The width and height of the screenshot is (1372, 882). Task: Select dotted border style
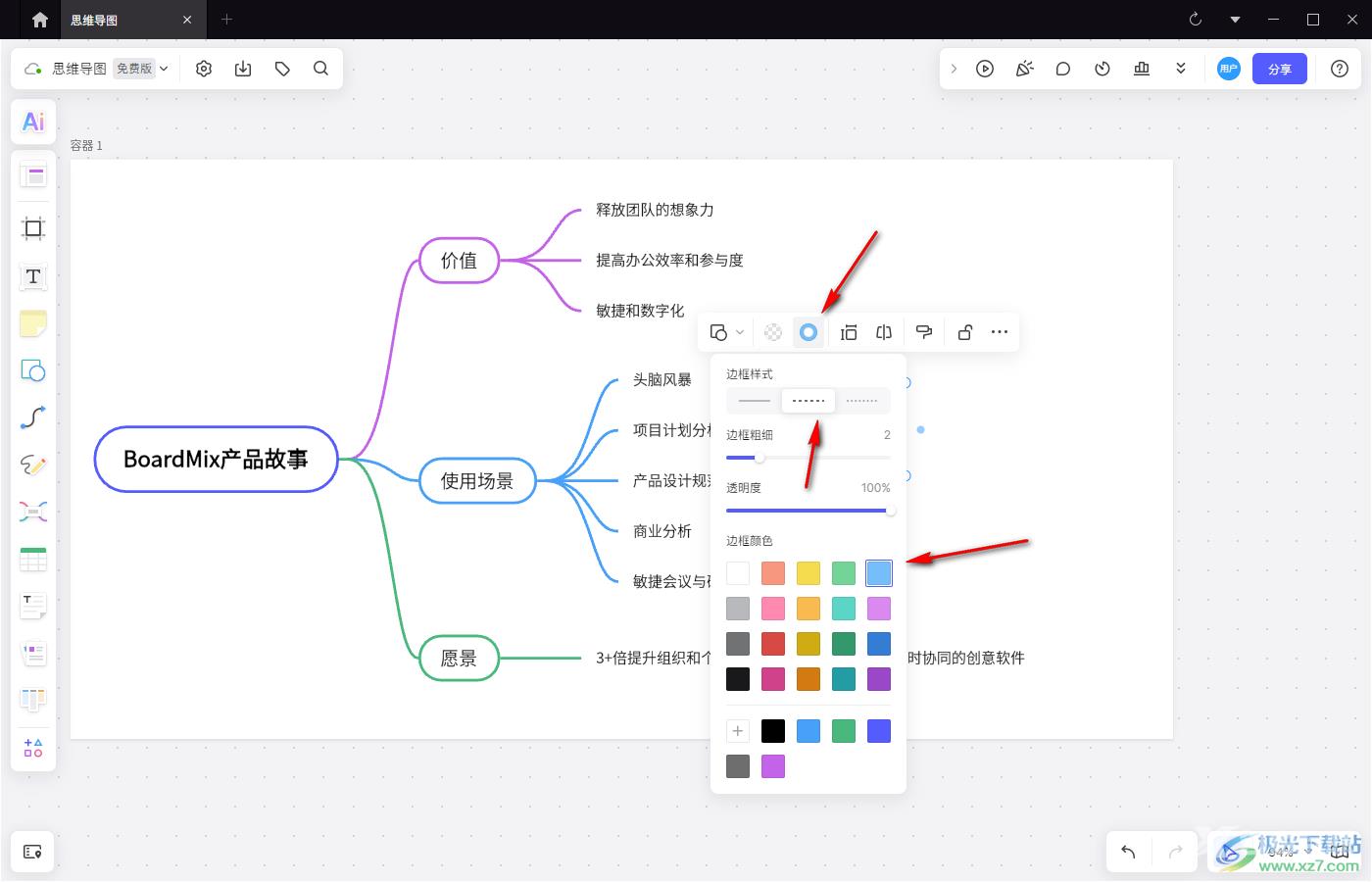pyautogui.click(x=862, y=401)
